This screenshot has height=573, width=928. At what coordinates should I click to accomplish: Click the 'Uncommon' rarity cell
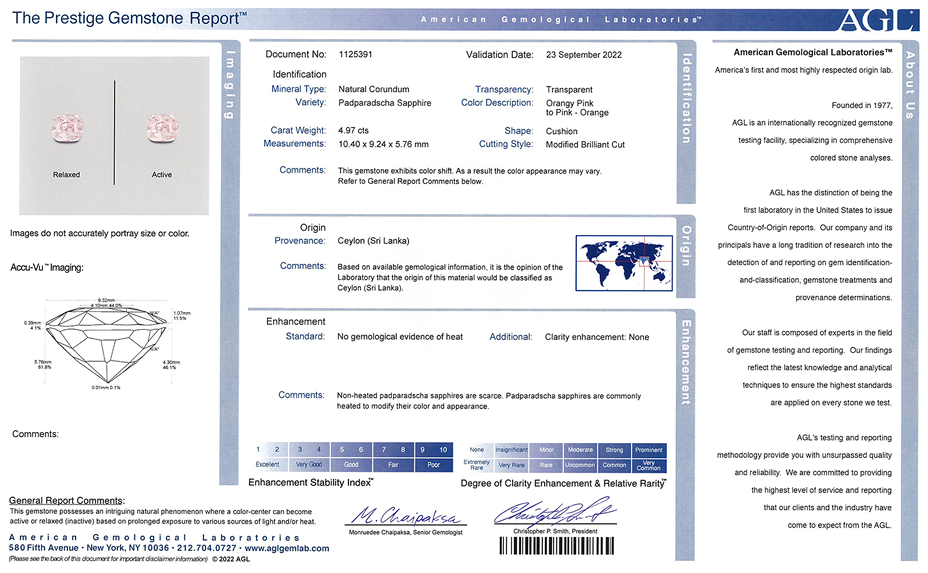581,465
